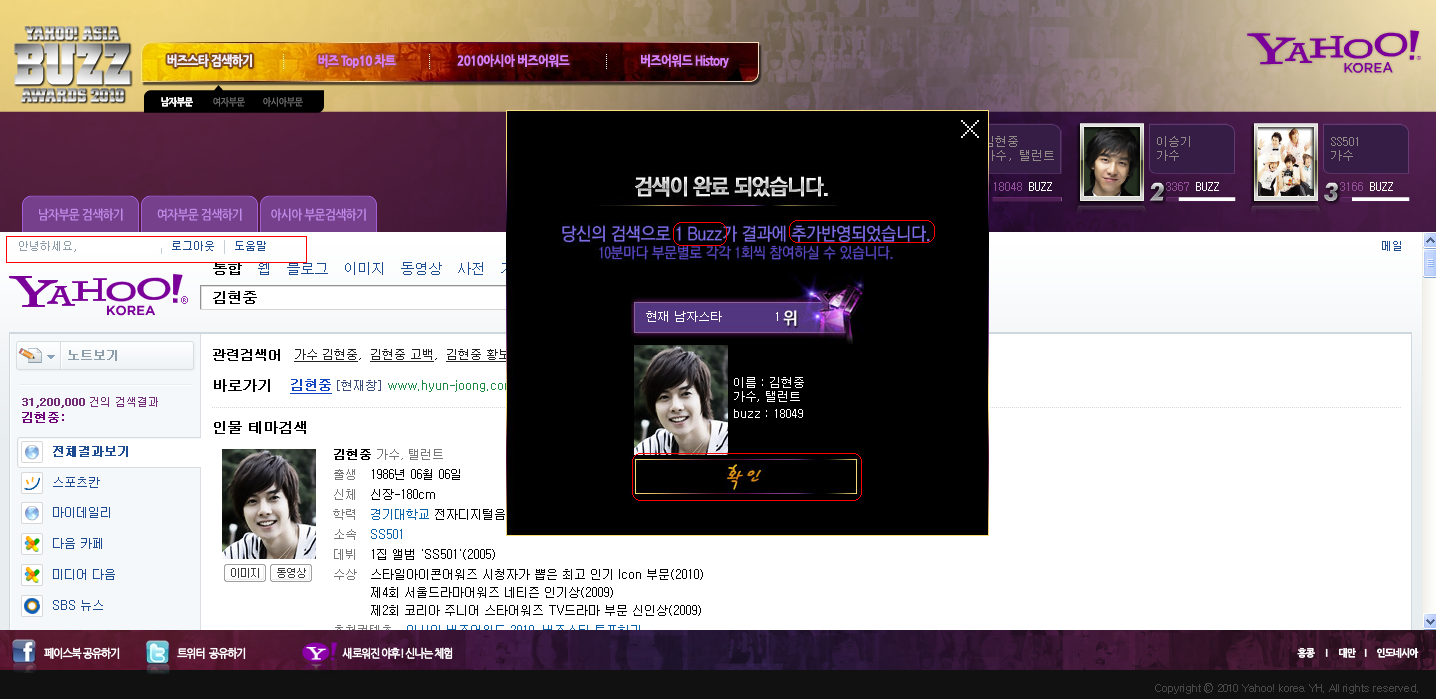1436x699 pixels.
Task: Open the 대만 regional link
Action: [x=1346, y=654]
